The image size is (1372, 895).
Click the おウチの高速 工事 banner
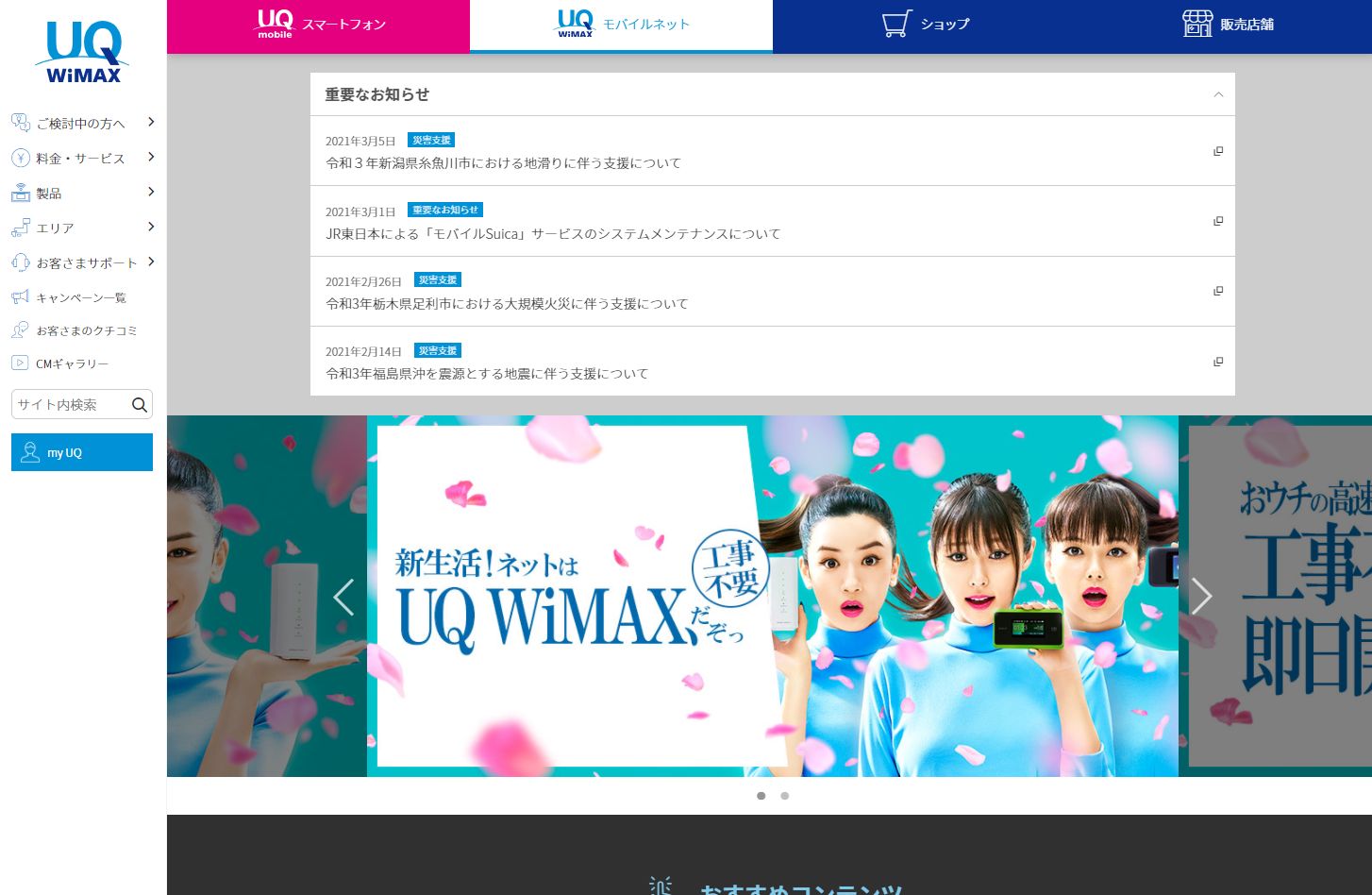click(x=1276, y=597)
